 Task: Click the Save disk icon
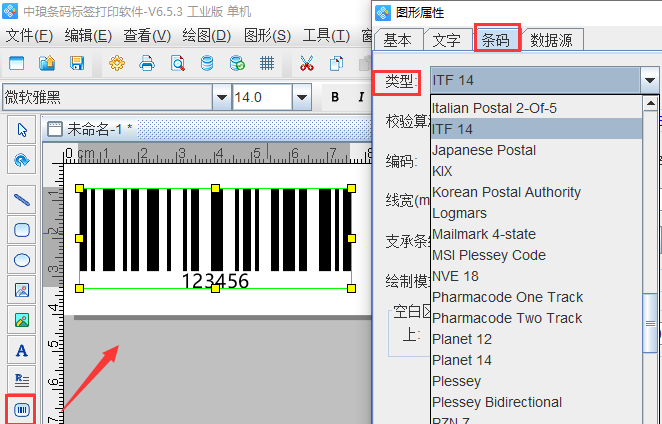[x=77, y=64]
